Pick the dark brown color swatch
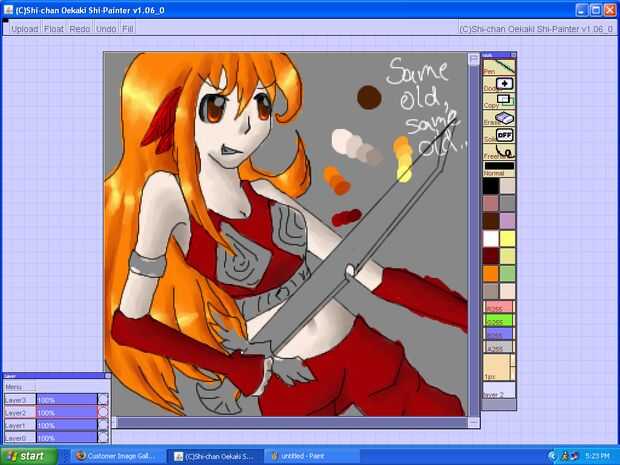Screen dimensions: 620x465 491,221
